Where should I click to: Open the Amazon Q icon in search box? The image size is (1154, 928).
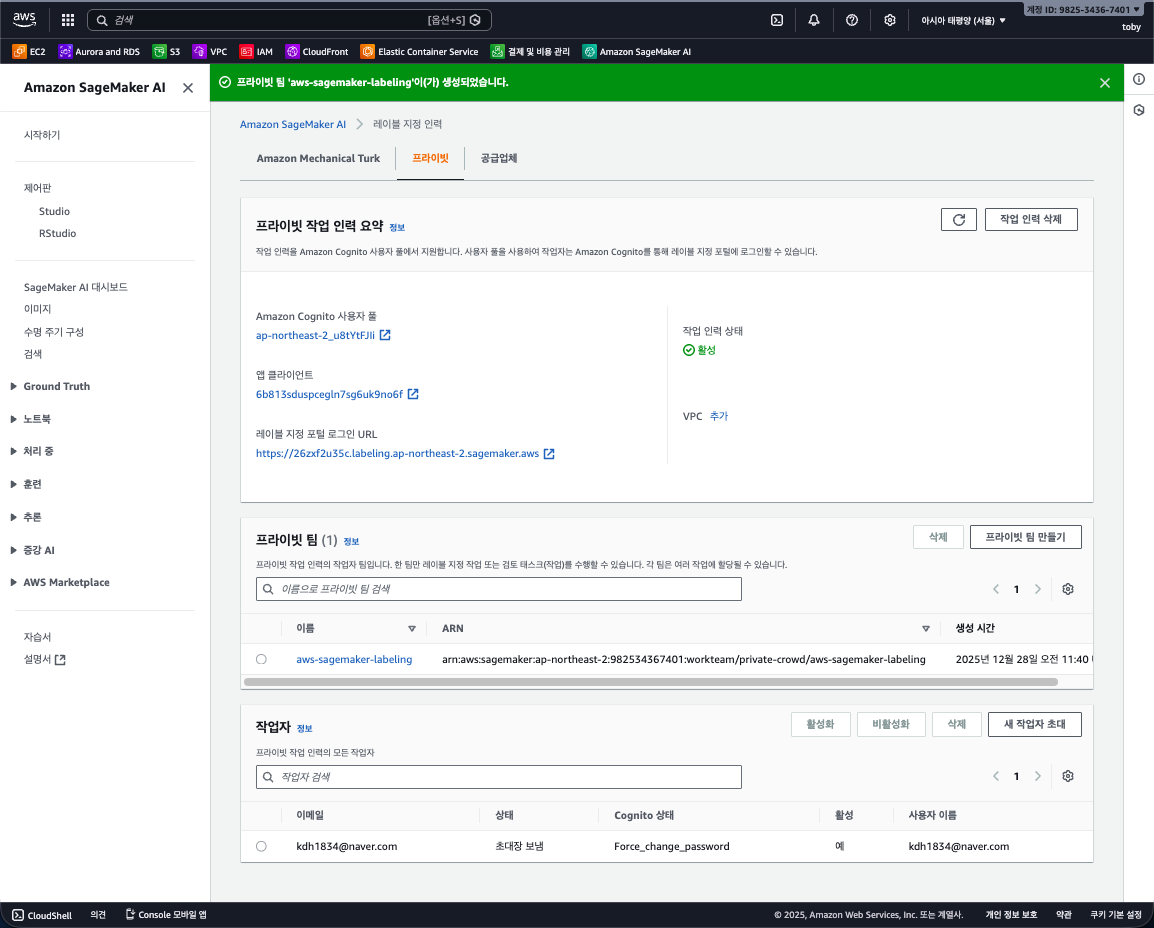click(x=475, y=20)
